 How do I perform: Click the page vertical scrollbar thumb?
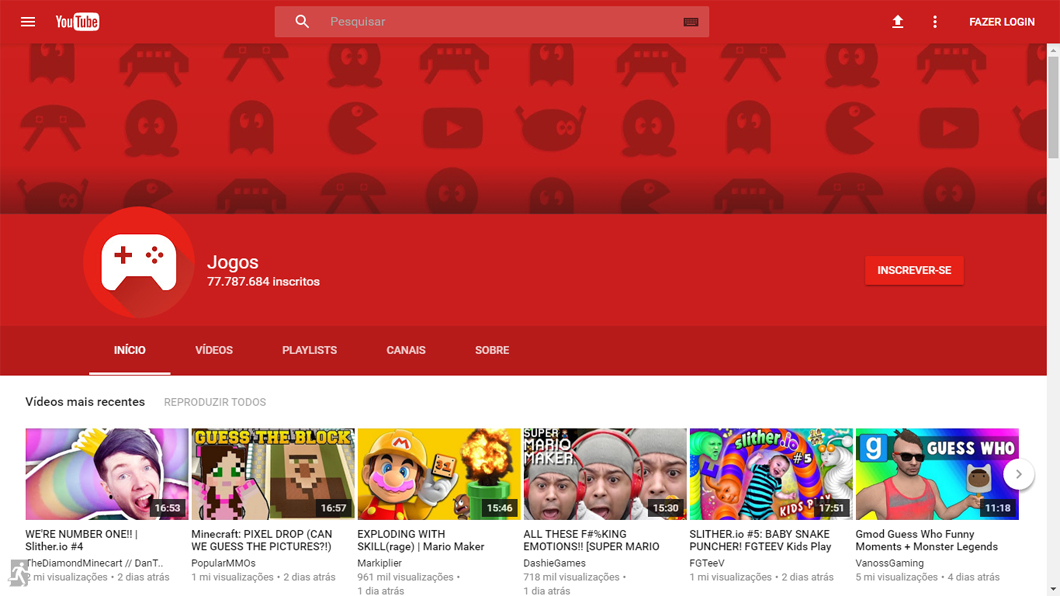click(x=1053, y=107)
